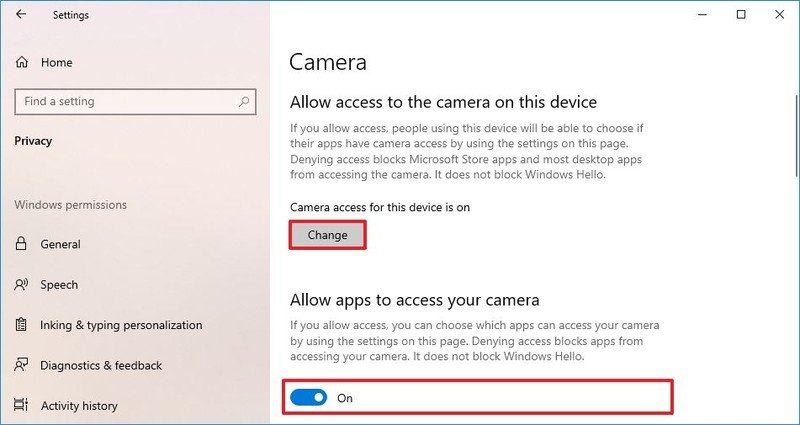Click the back arrow icon in Settings
This screenshot has height=425, width=800.
coord(20,14)
